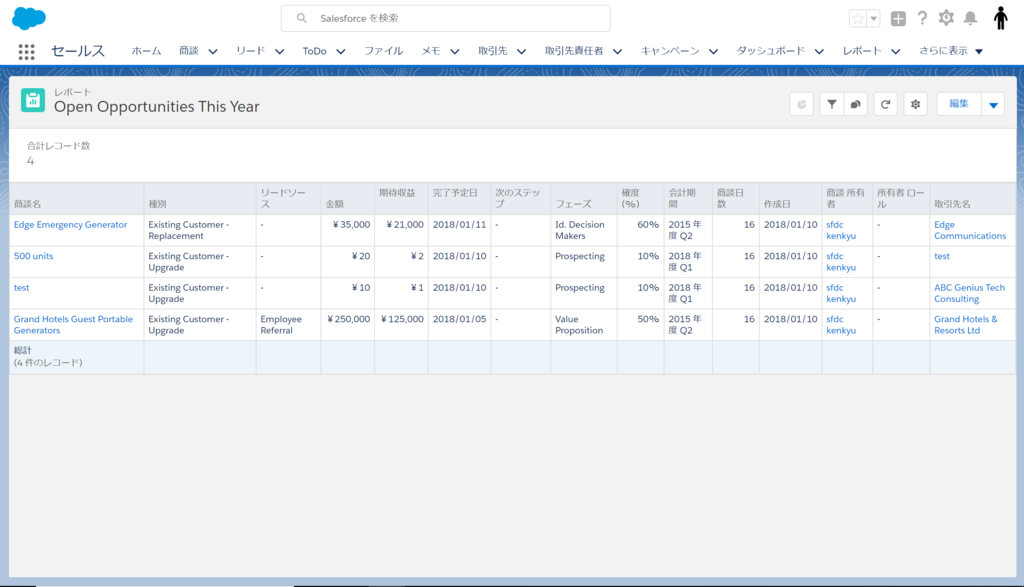Open the 取引先責任者 tab
Viewport: 1024px width, 587px height.
(574, 51)
